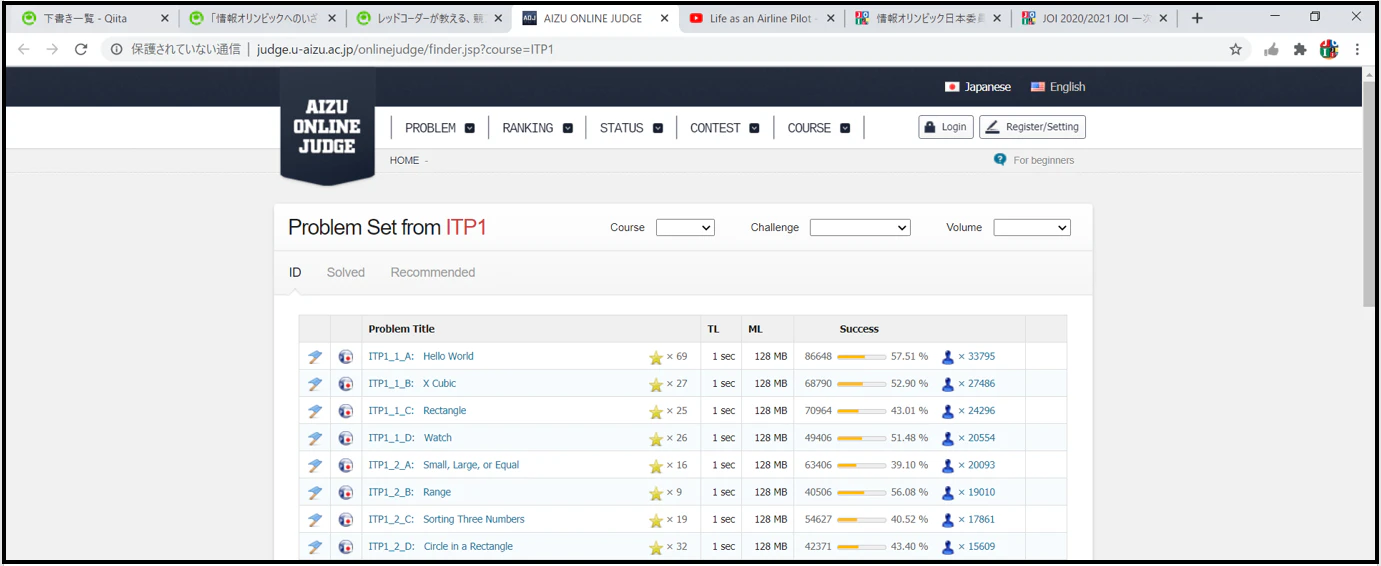1381x566 pixels.
Task: Go to the HOME breadcrumb link
Action: tap(404, 160)
